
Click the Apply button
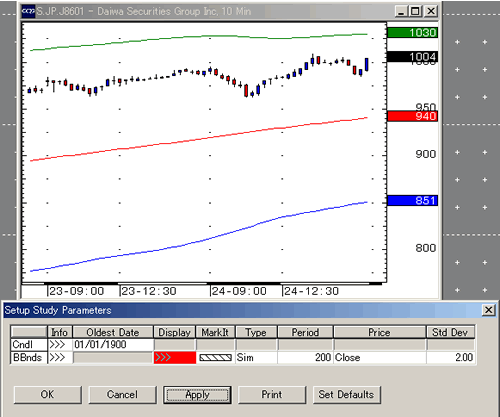tap(197, 395)
